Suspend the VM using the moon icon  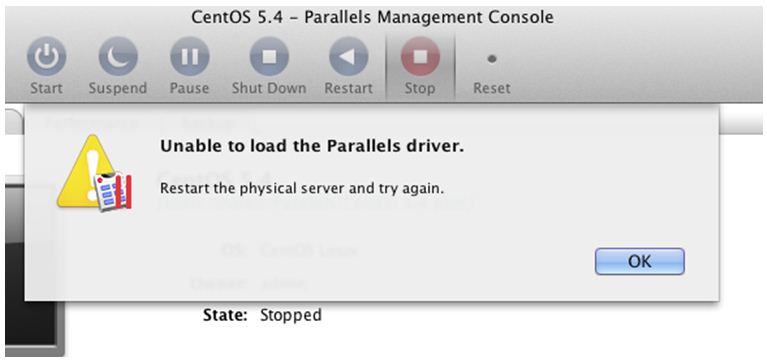[118, 57]
